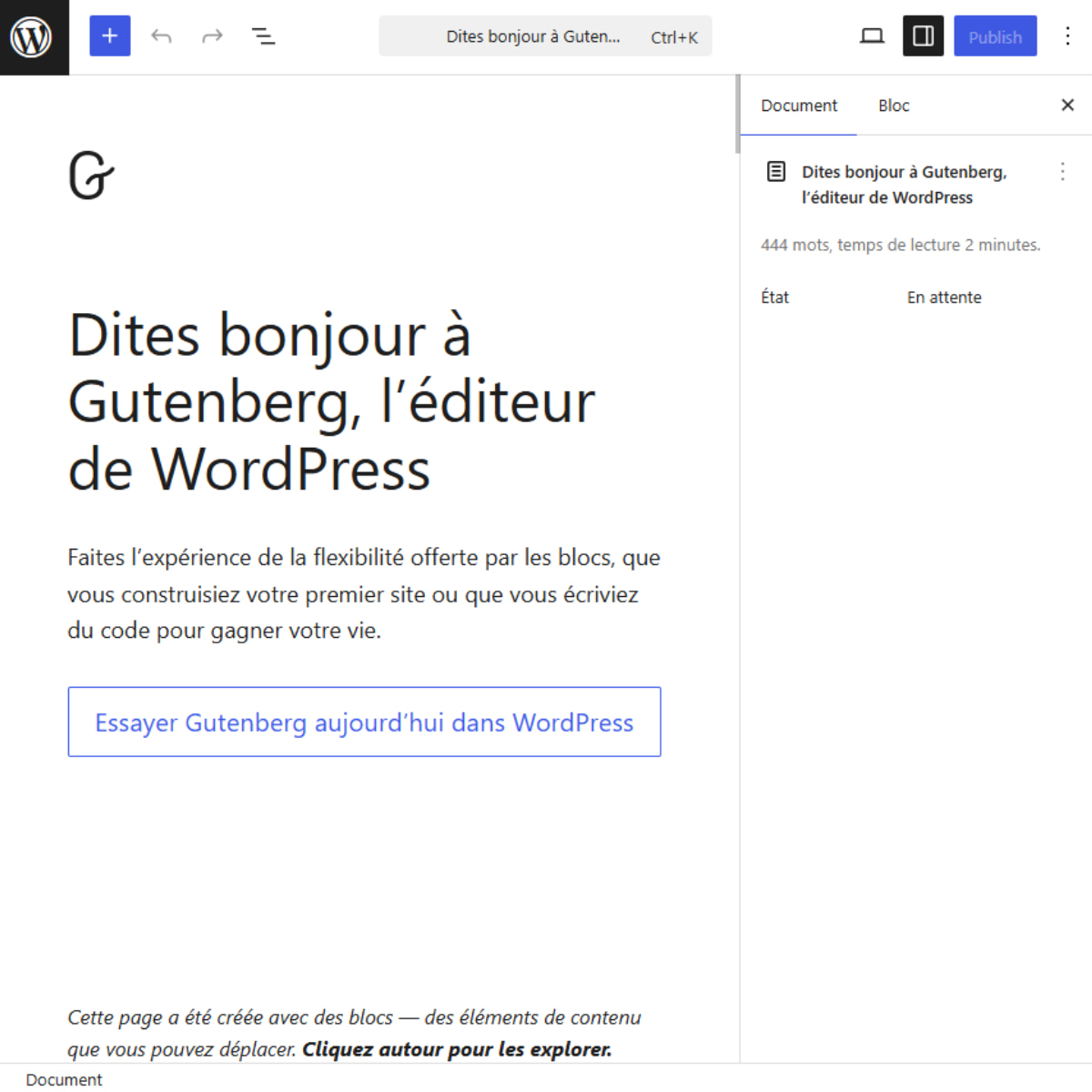
Task: Undo the last change
Action: pyautogui.click(x=161, y=36)
